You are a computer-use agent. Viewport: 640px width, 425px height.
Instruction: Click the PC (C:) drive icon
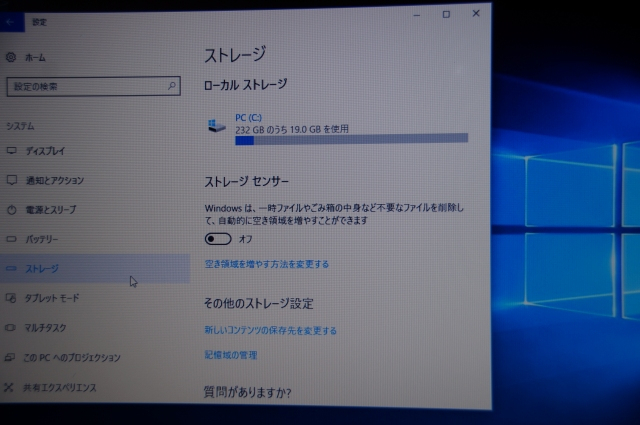214,123
